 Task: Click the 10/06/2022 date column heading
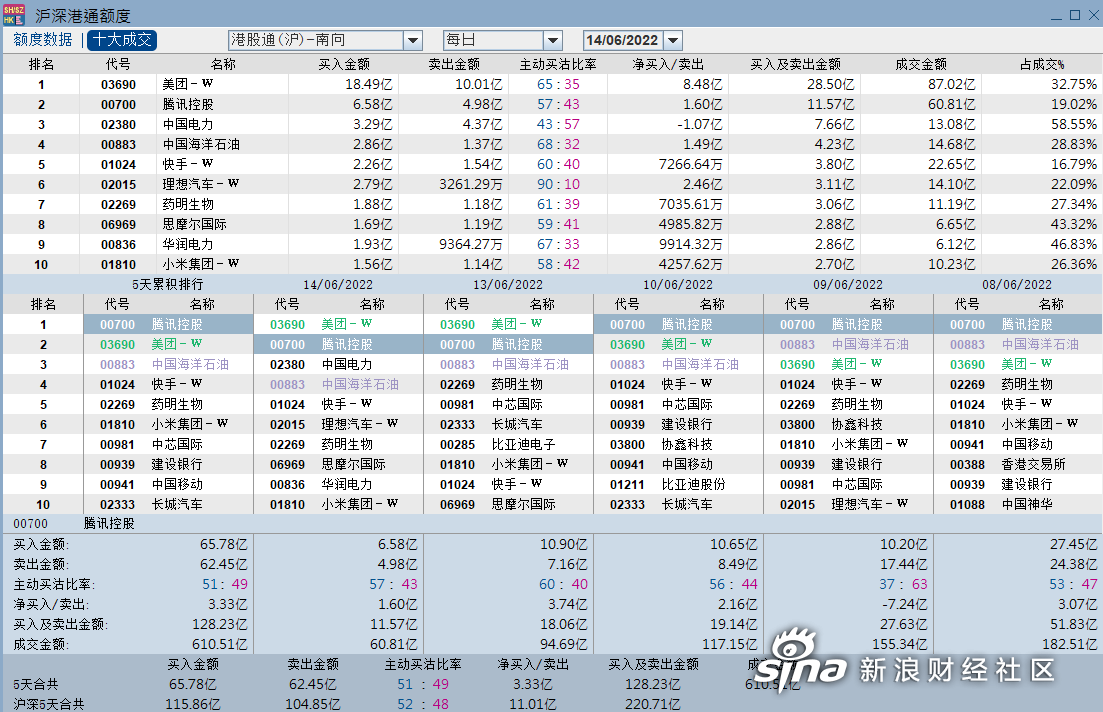click(678, 284)
